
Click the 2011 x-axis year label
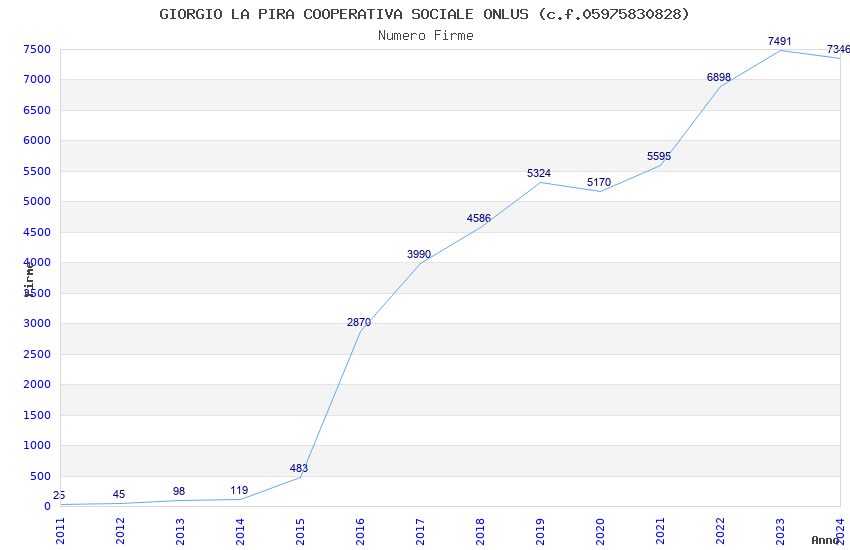tap(60, 532)
